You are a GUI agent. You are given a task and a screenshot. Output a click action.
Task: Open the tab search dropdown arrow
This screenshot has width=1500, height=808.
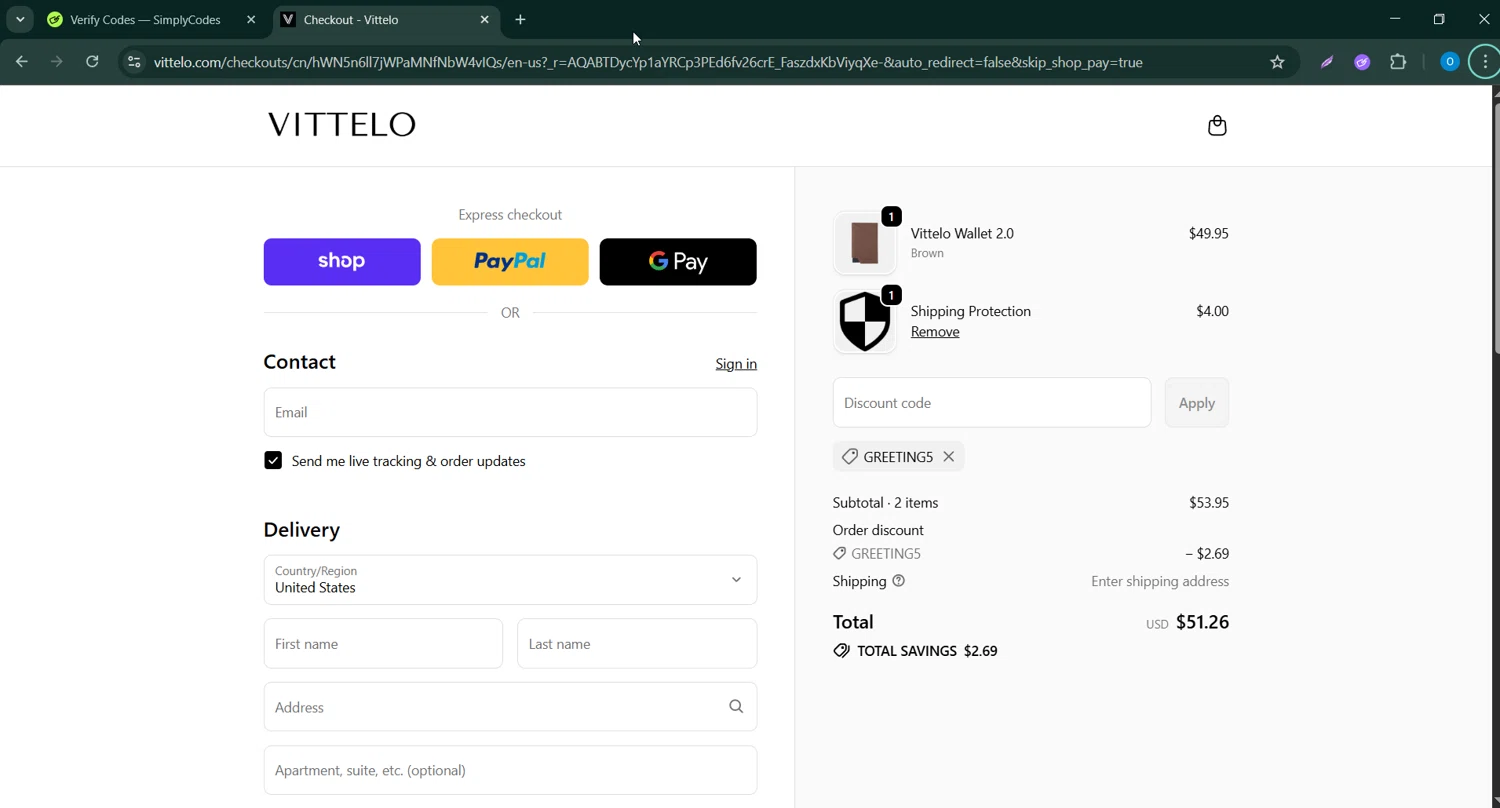[x=20, y=20]
